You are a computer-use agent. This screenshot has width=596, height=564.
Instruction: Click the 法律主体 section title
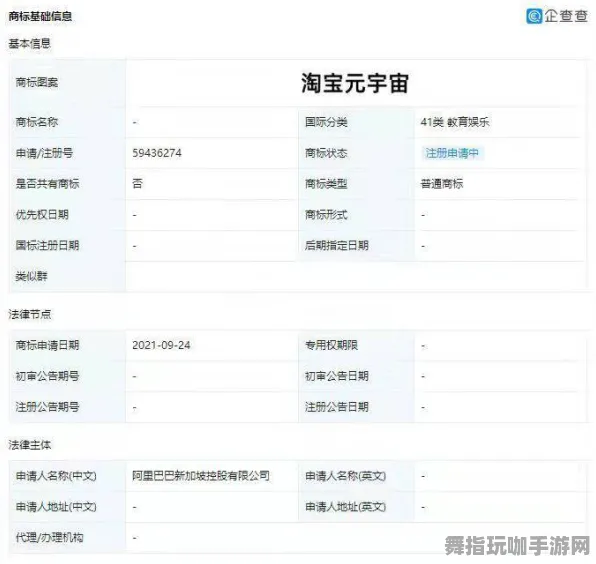pos(30,445)
